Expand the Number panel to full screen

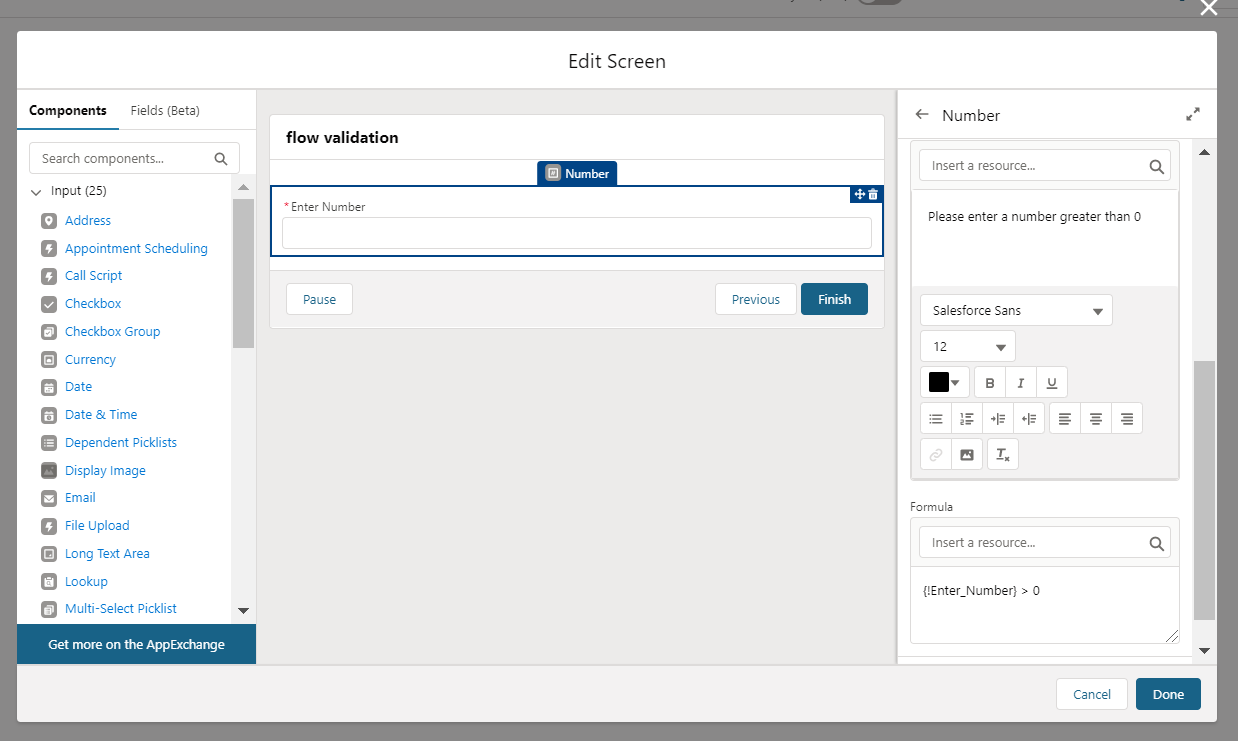coord(1192,114)
